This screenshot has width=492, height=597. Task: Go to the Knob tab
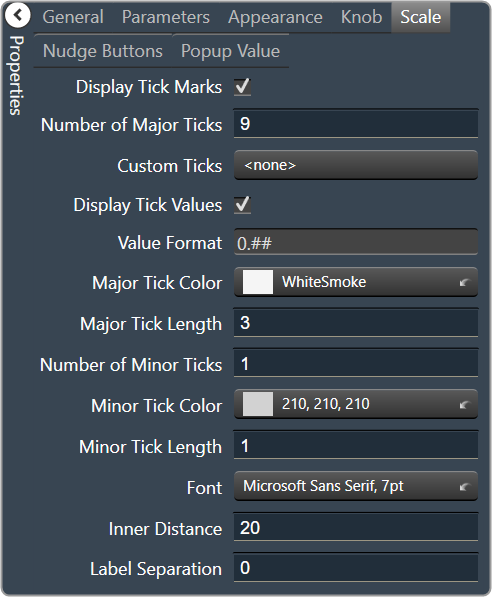[361, 17]
